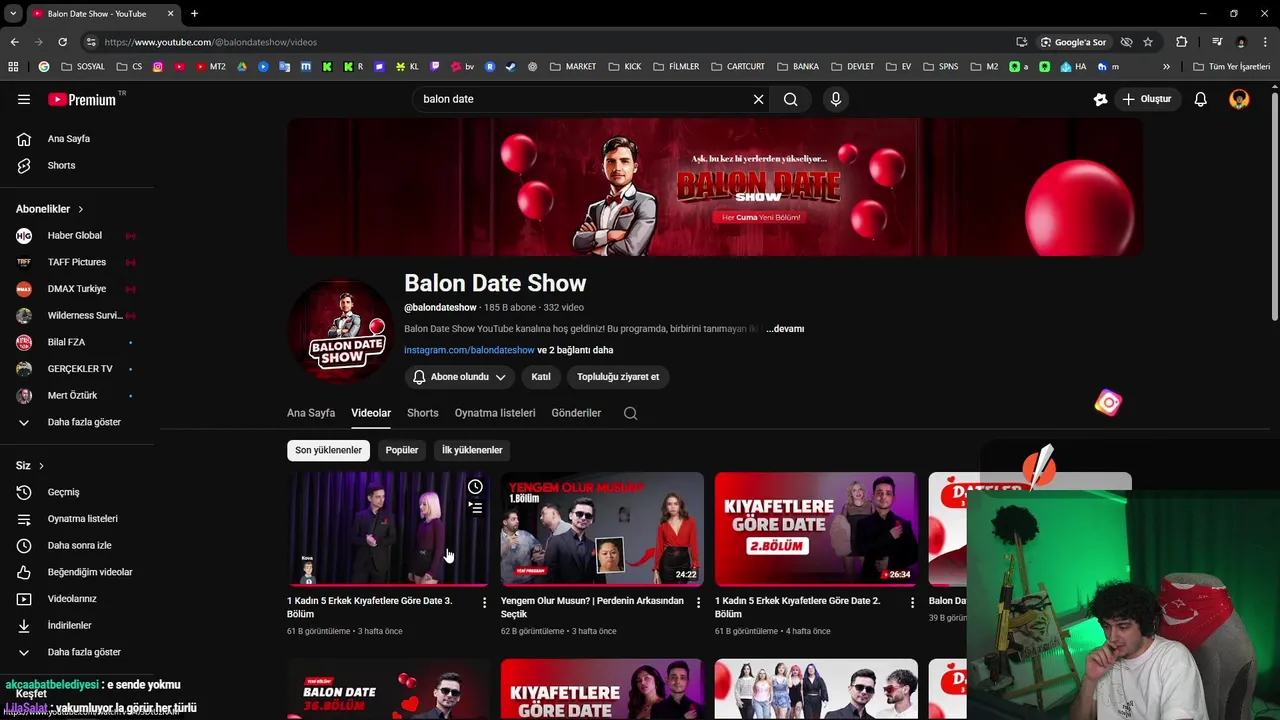The height and width of the screenshot is (720, 1280).
Task: Show more bookmarks with the overflow chevron
Action: [1166, 67]
